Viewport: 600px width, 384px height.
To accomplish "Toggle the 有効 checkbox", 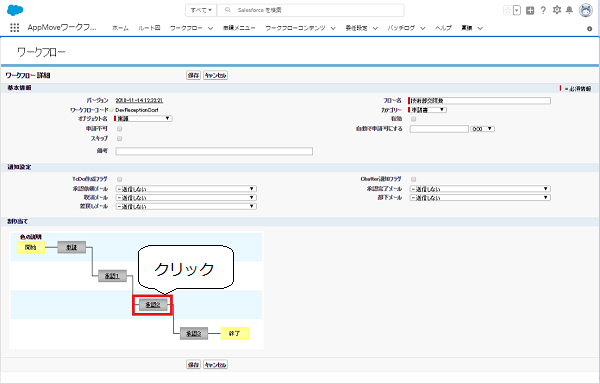I will click(x=414, y=119).
